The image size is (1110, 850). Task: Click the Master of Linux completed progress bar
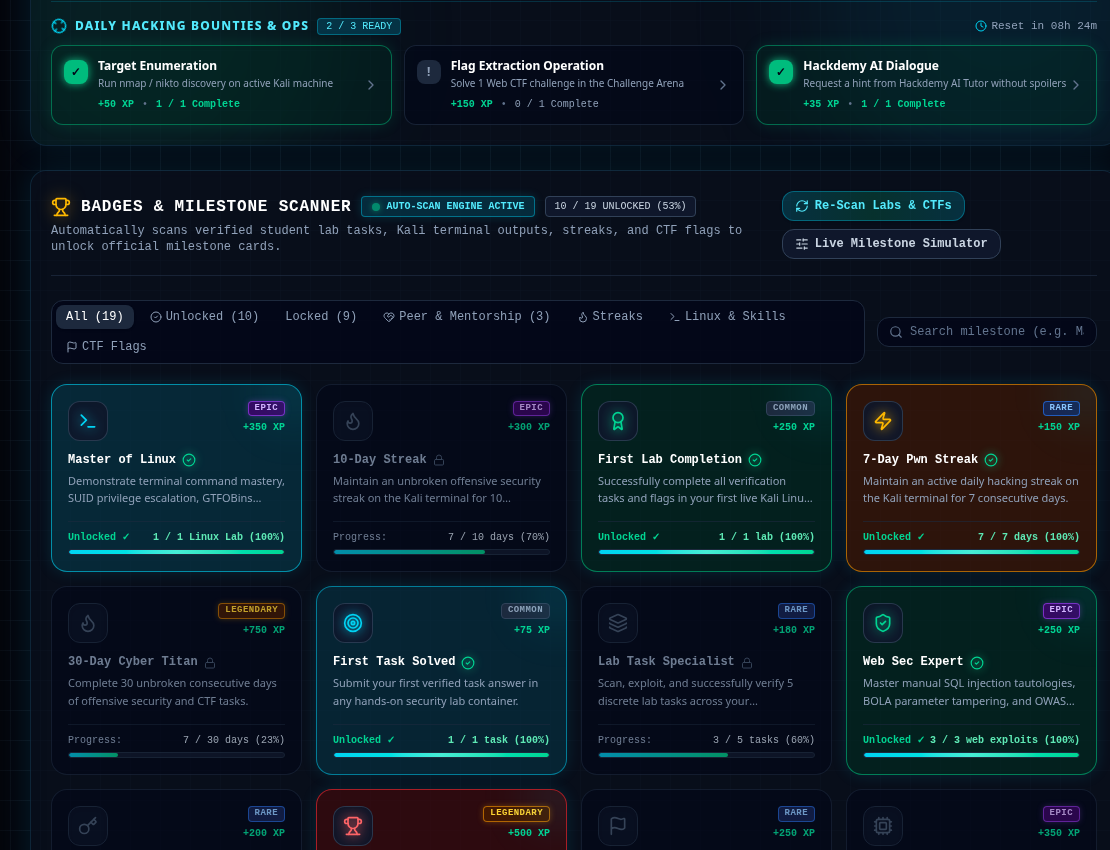[176, 552]
